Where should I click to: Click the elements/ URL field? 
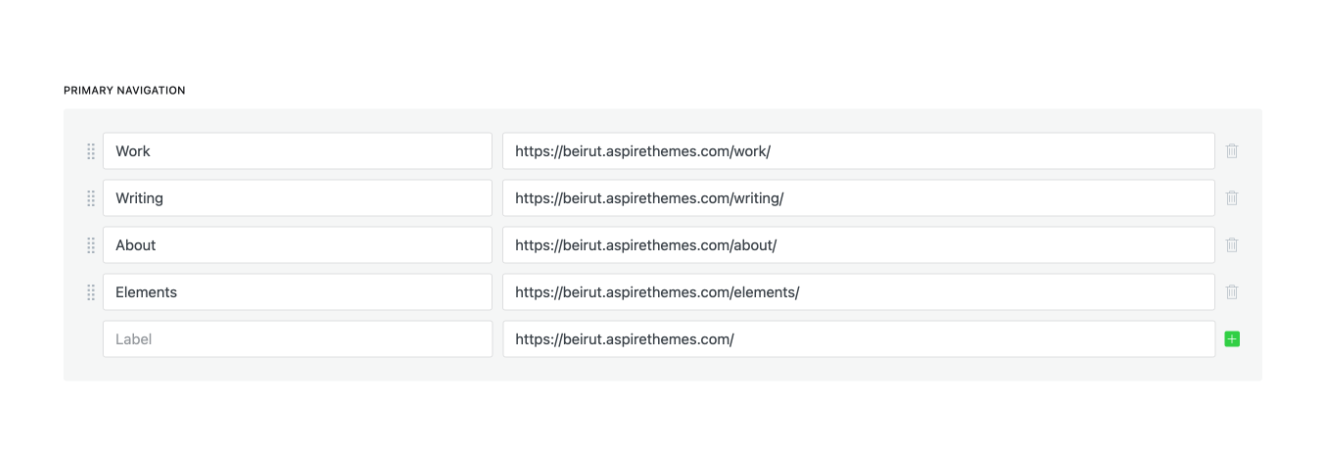click(858, 292)
